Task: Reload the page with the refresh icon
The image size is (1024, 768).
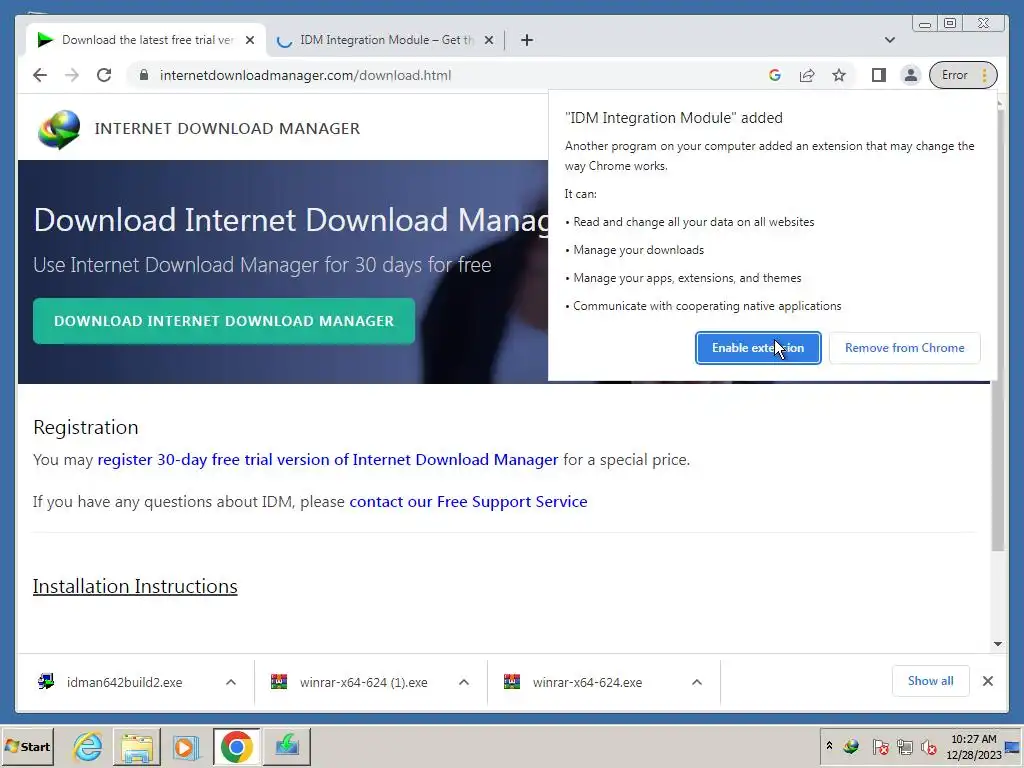Action: pos(104,75)
